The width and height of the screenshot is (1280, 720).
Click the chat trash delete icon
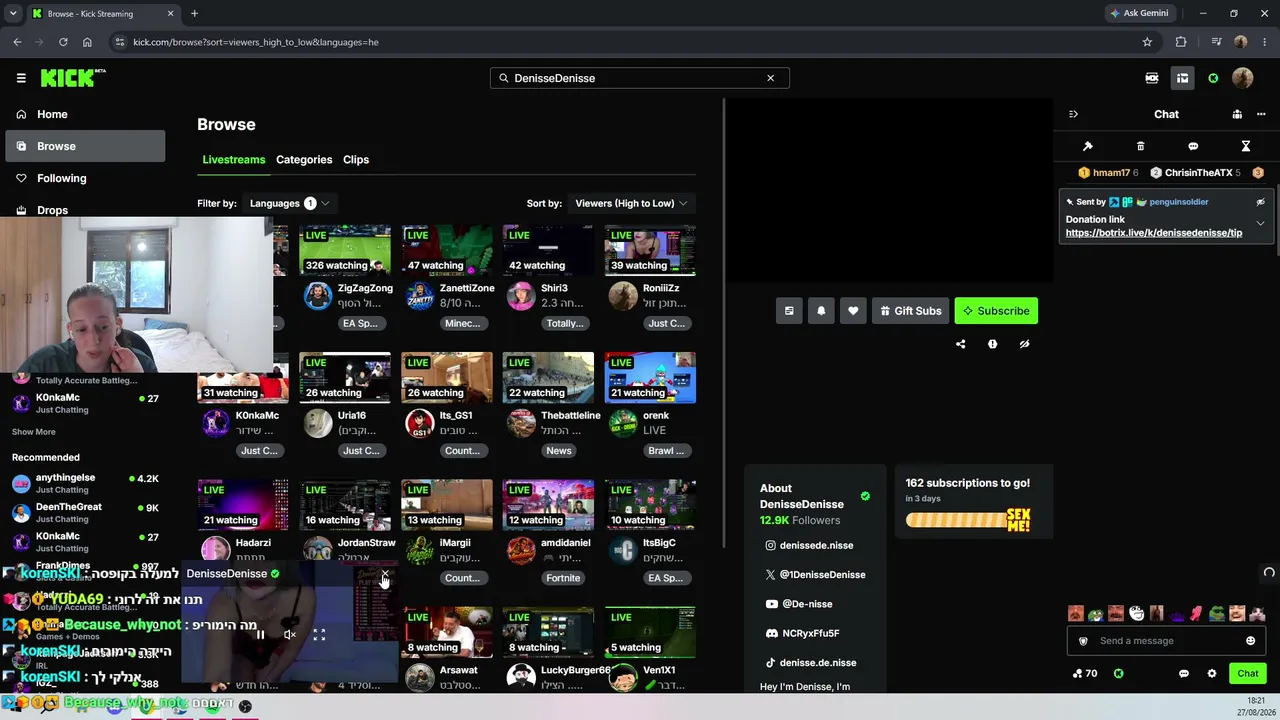pyautogui.click(x=1140, y=146)
